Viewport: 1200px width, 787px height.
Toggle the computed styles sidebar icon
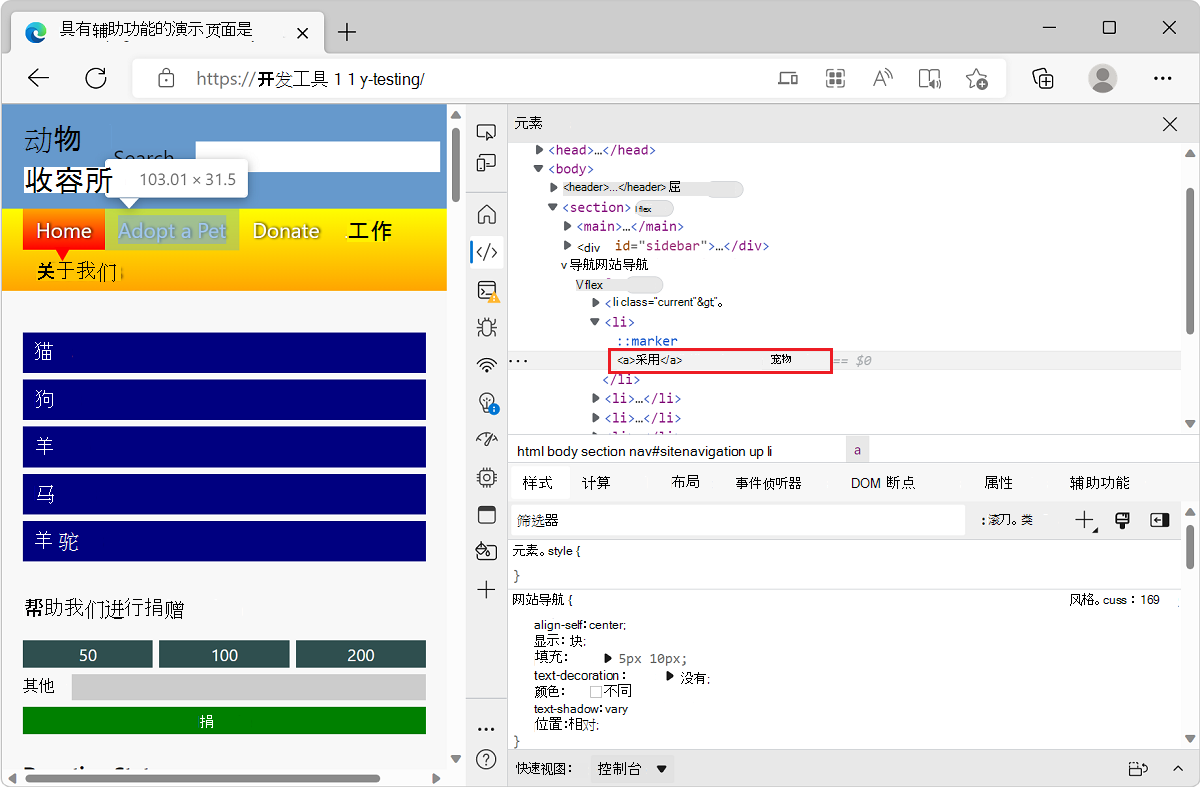(x=1161, y=519)
